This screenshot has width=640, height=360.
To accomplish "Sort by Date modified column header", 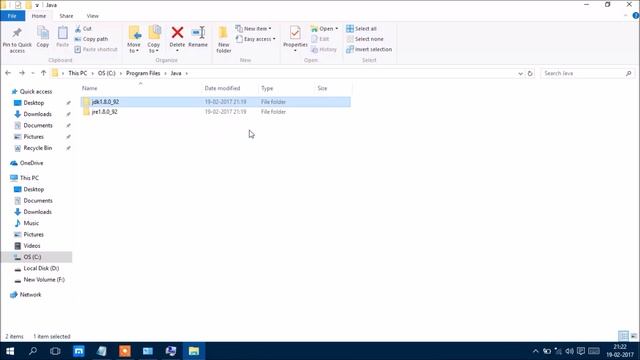I will [222, 88].
